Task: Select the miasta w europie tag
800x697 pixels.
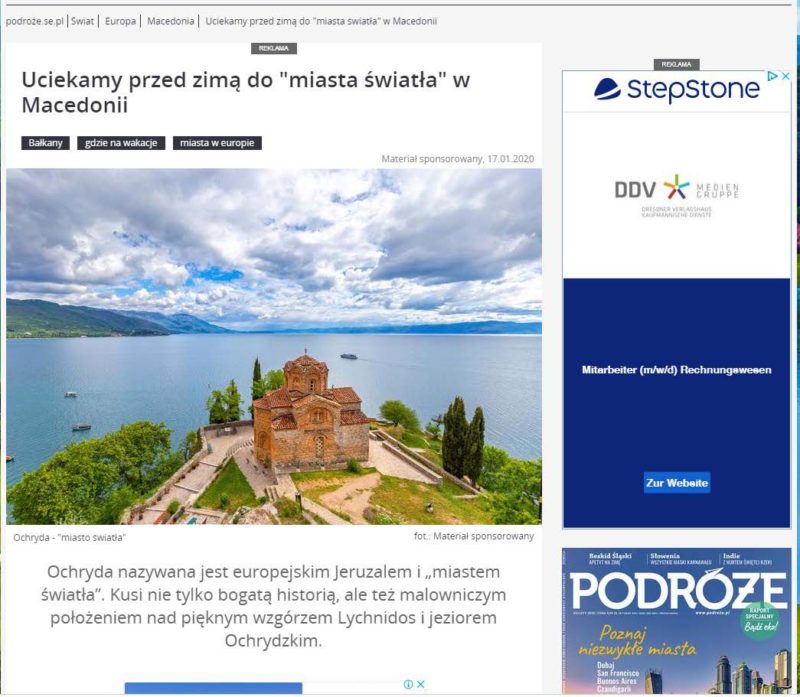Action: click(217, 143)
